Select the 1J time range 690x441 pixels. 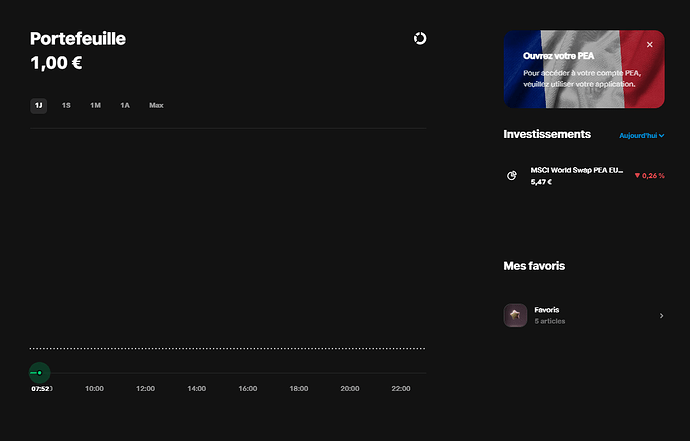pos(38,105)
